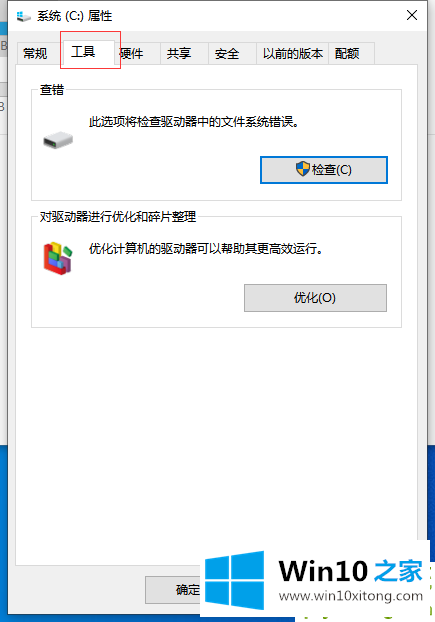Image resolution: width=435 pixels, height=622 pixels.
Task: Click the drive icon in the title bar
Action: click(23, 16)
